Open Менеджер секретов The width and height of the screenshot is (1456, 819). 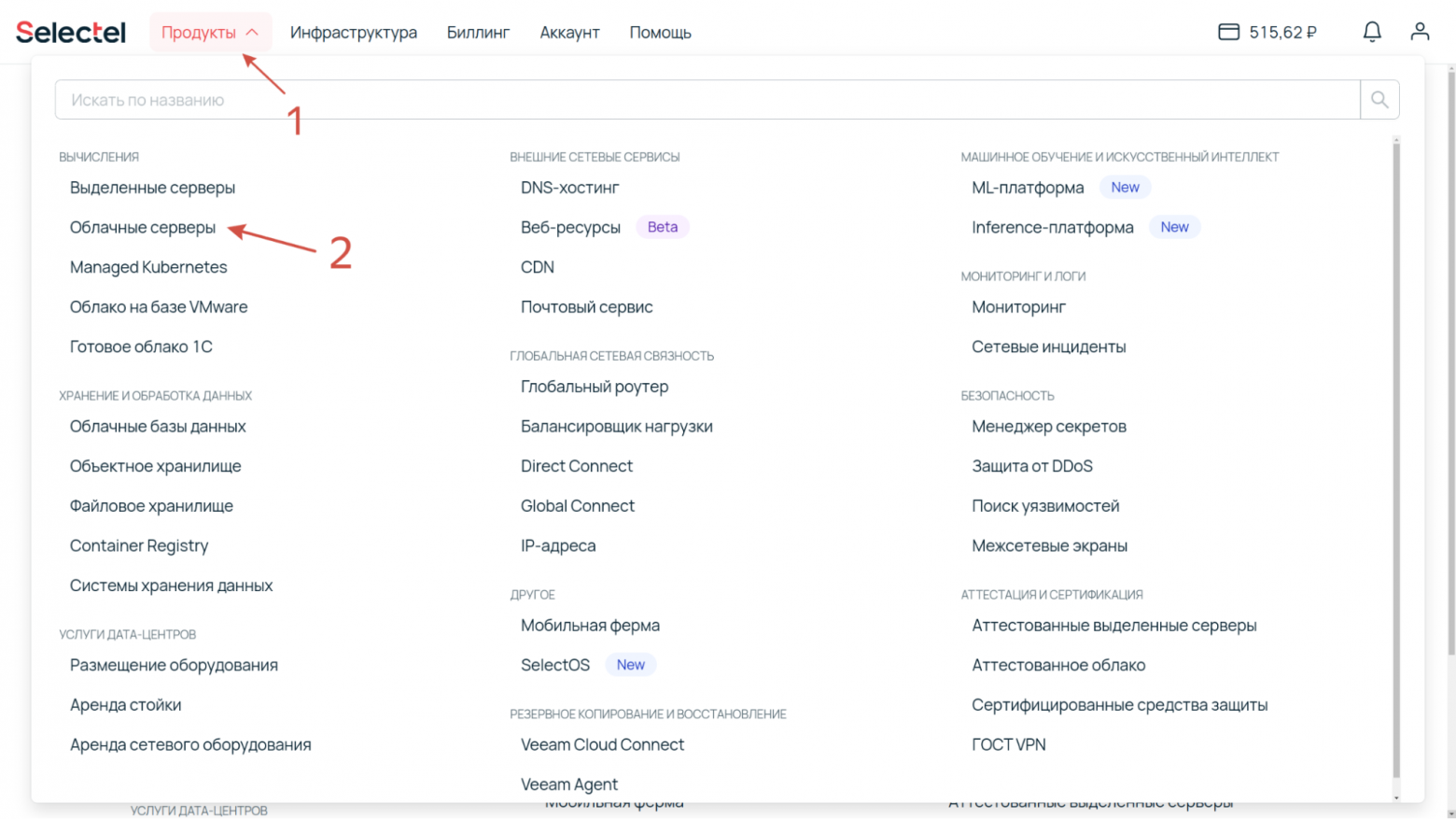point(1048,427)
